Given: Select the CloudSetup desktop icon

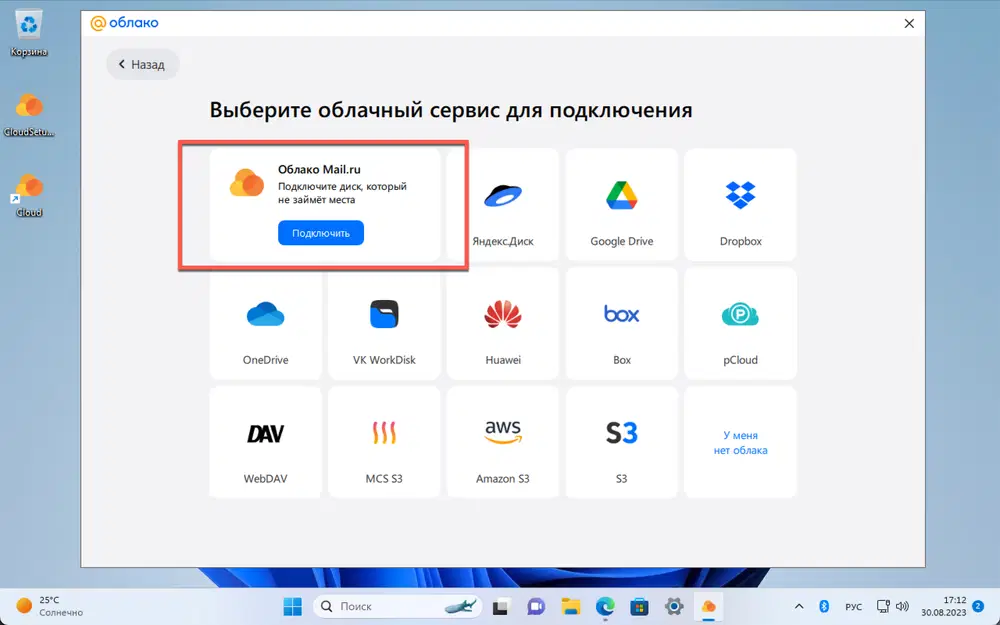Looking at the screenshot, I should pos(29,114).
